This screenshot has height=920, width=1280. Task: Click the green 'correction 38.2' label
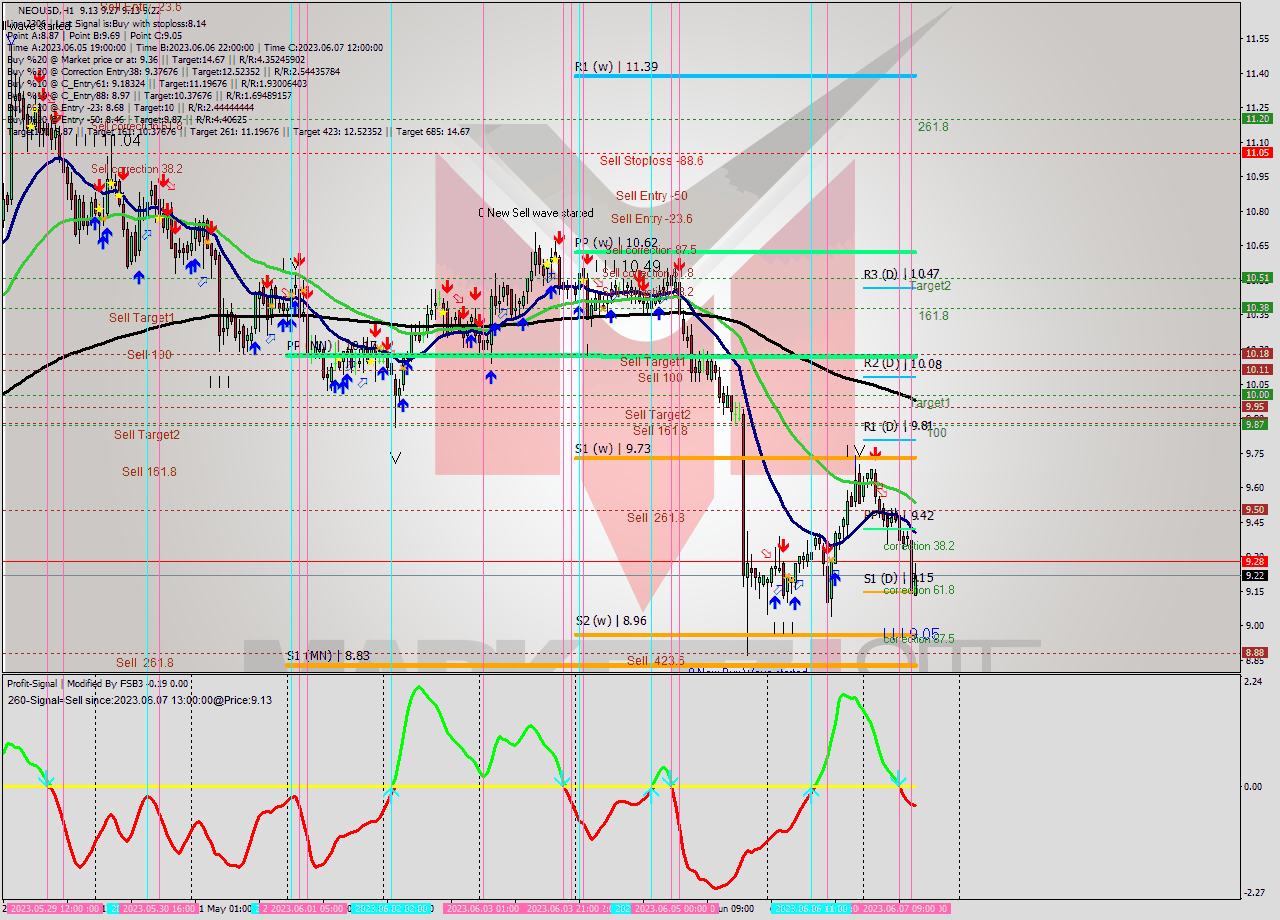pos(918,546)
